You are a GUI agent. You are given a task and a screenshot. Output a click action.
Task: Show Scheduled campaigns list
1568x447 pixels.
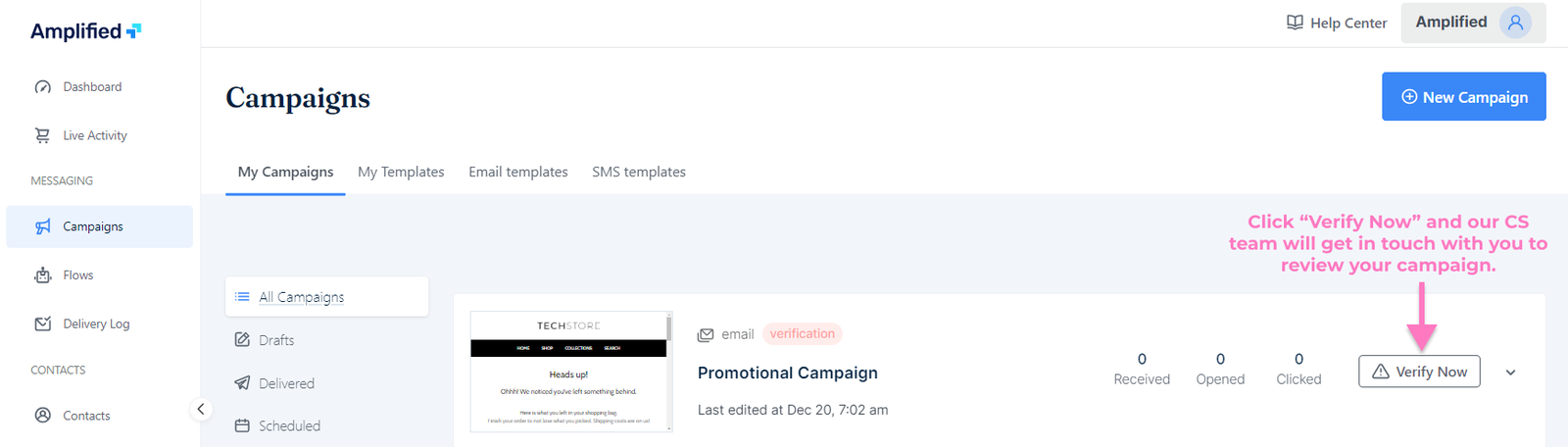(289, 426)
